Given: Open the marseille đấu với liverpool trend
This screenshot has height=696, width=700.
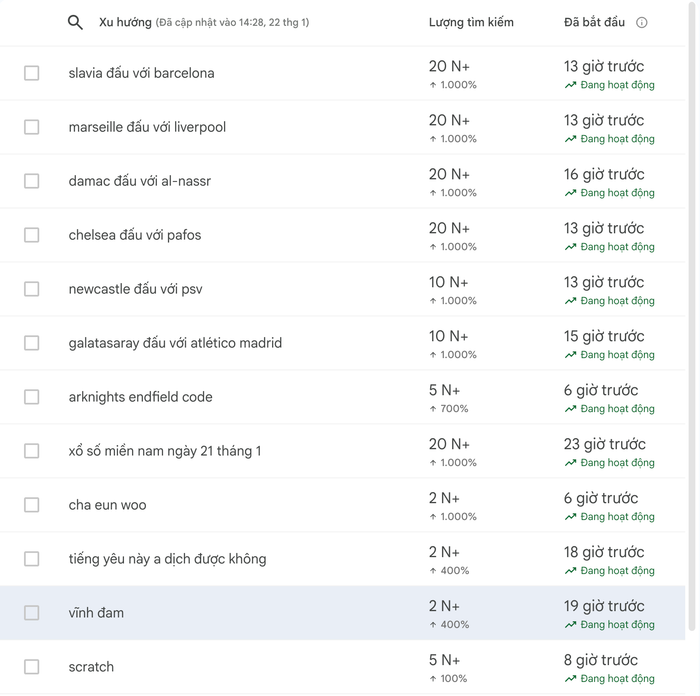Looking at the screenshot, I should pyautogui.click(x=147, y=127).
